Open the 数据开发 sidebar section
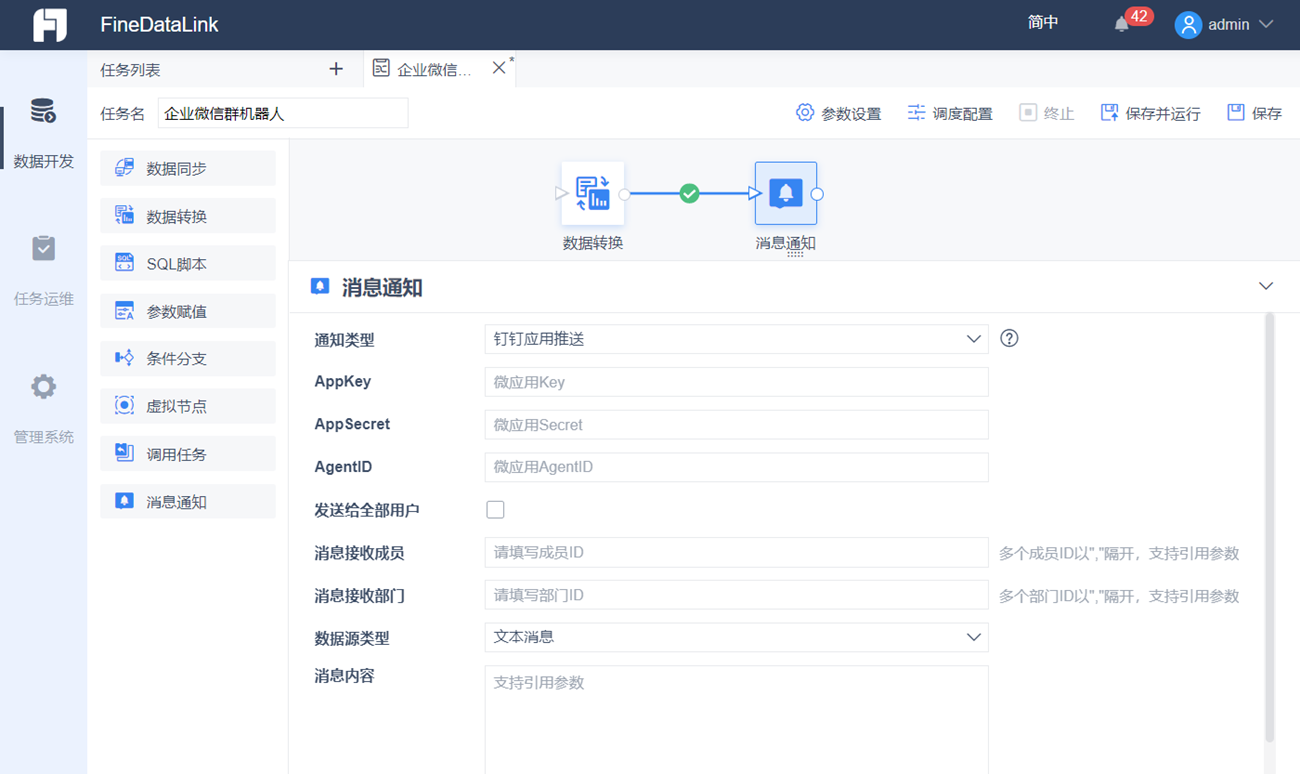 click(x=43, y=134)
